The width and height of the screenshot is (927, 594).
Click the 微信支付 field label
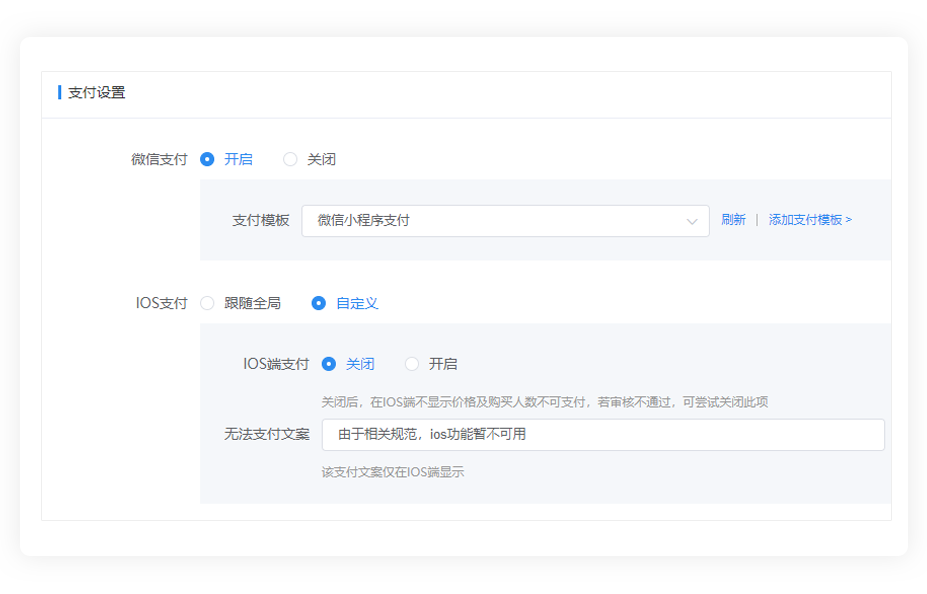159,159
